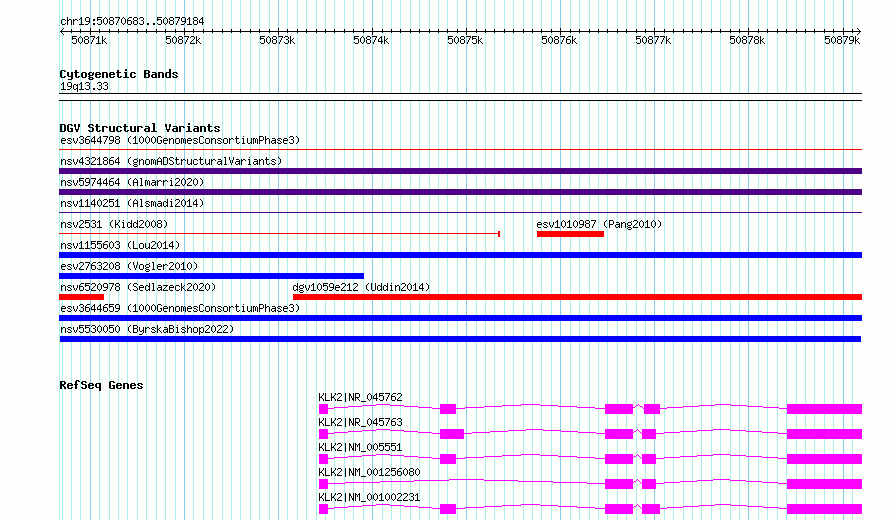
Task: Select the dgv1059e212 Uddin2014 red bar
Action: [577, 297]
